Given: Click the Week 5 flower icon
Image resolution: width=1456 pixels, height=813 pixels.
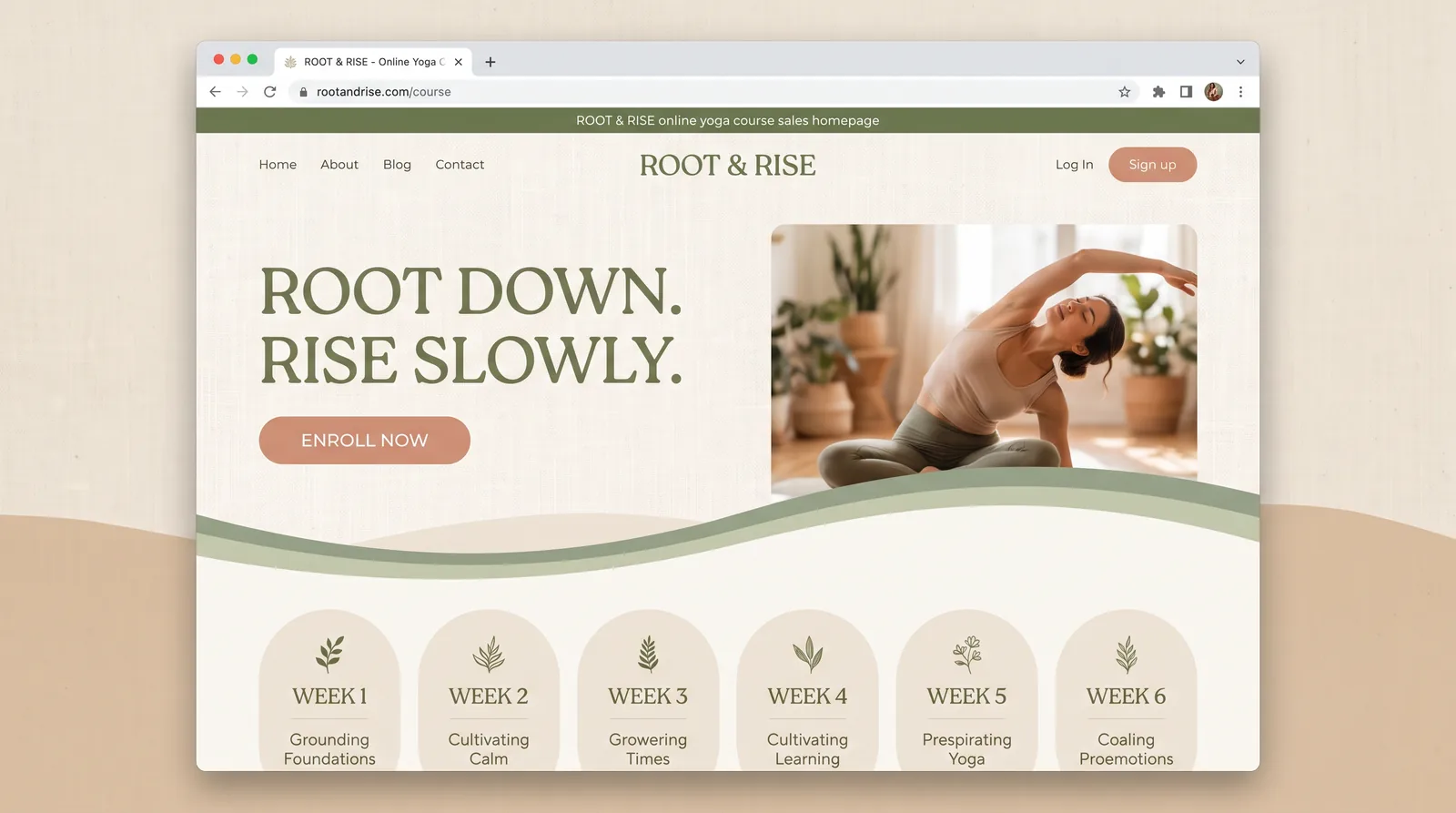Looking at the screenshot, I should [966, 654].
